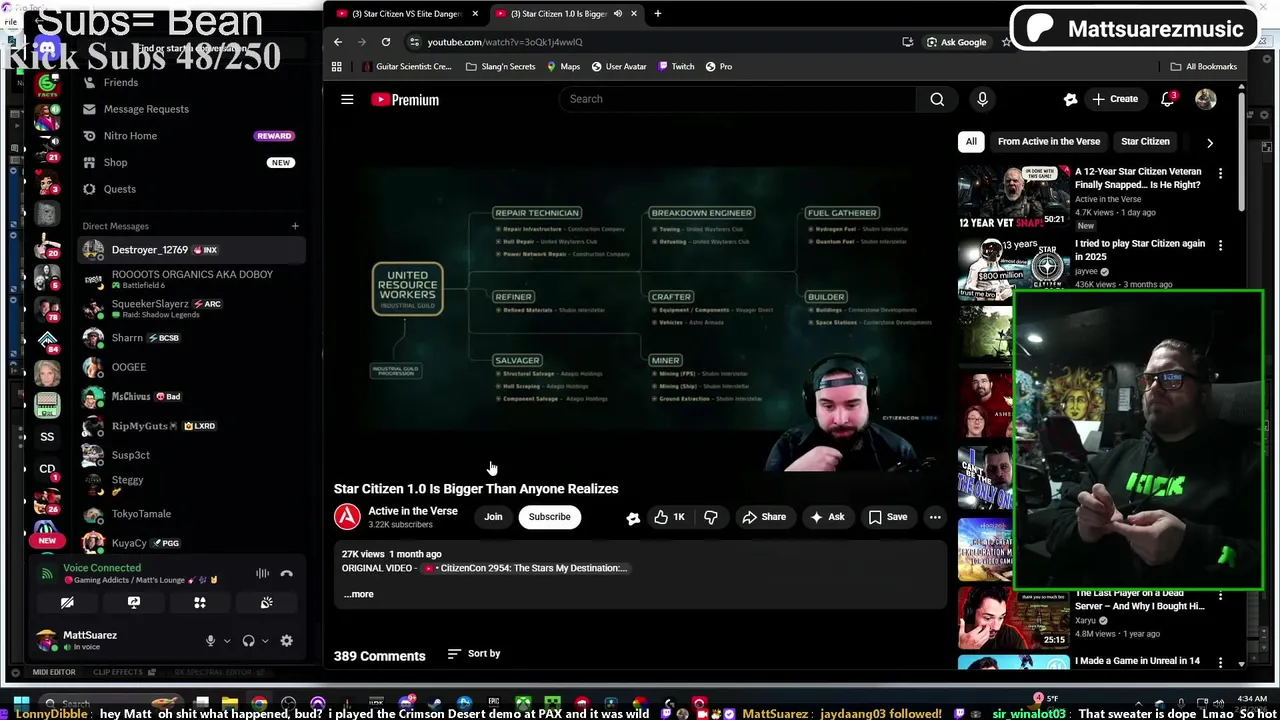This screenshot has height=720, width=1280.
Task: Share the video
Action: click(764, 517)
